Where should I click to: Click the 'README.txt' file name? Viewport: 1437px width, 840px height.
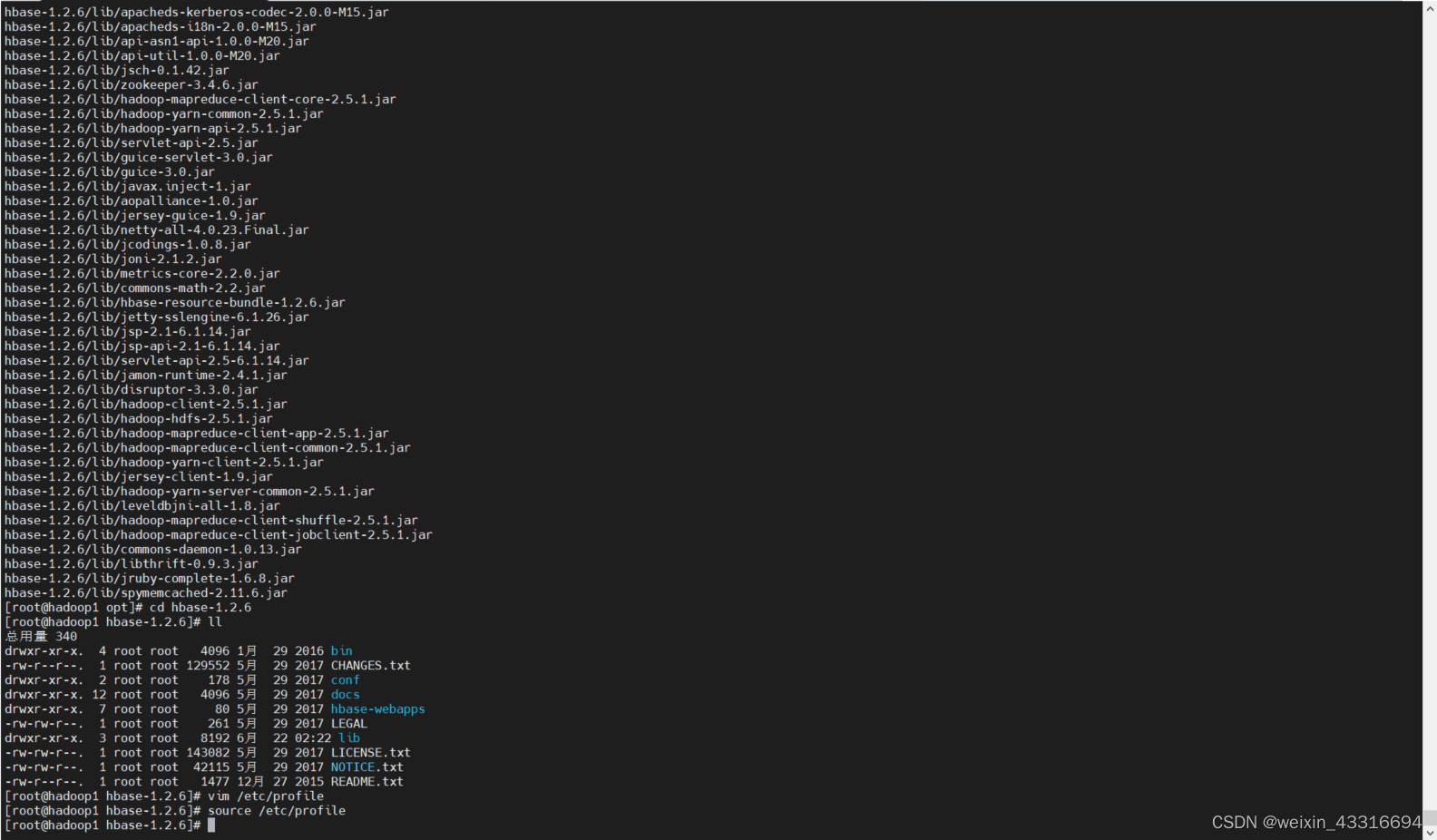(x=367, y=782)
